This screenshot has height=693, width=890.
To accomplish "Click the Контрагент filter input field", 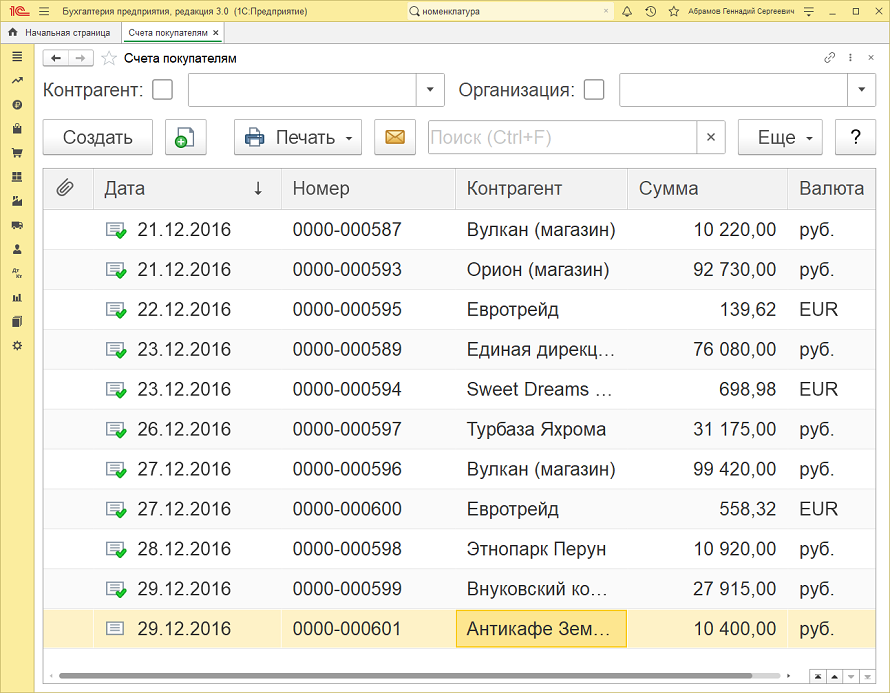I will (303, 90).
